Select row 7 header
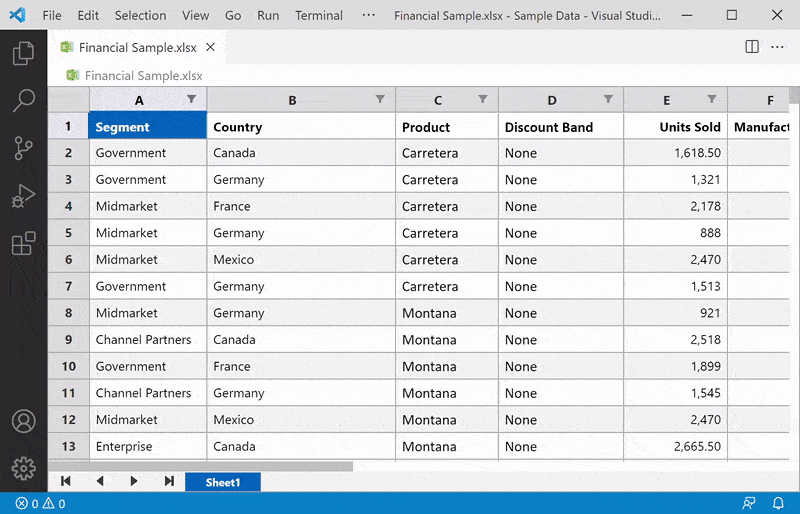The image size is (800, 514). pyautogui.click(x=69, y=286)
